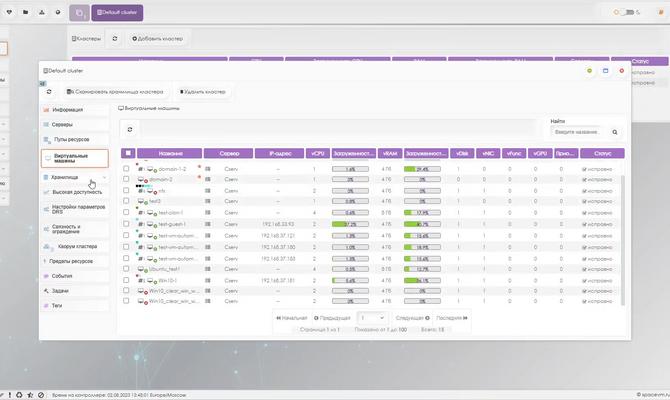Click the network hierarchy icon in top toolbar
The image size is (670, 400).
tap(42, 12)
